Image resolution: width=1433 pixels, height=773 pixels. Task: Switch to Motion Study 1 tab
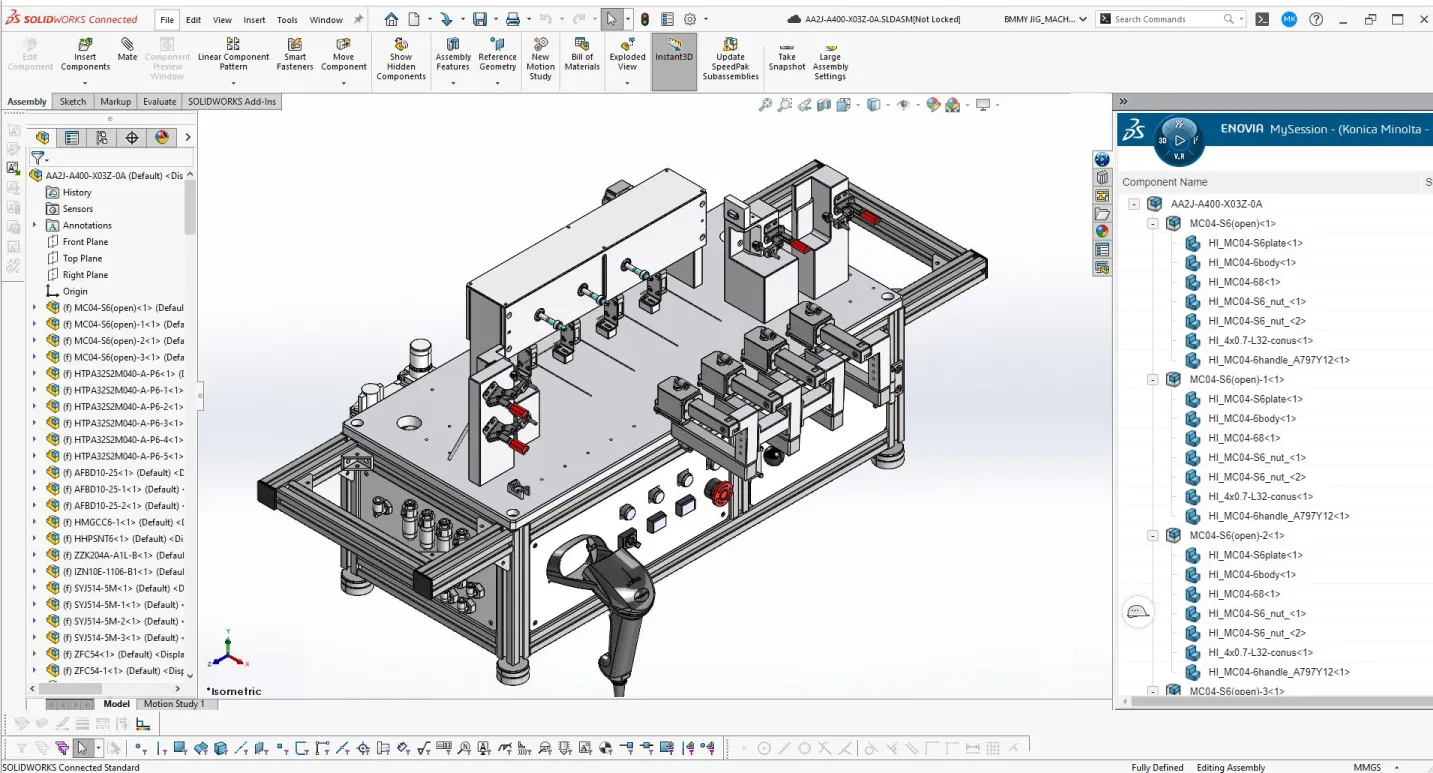[x=174, y=704]
